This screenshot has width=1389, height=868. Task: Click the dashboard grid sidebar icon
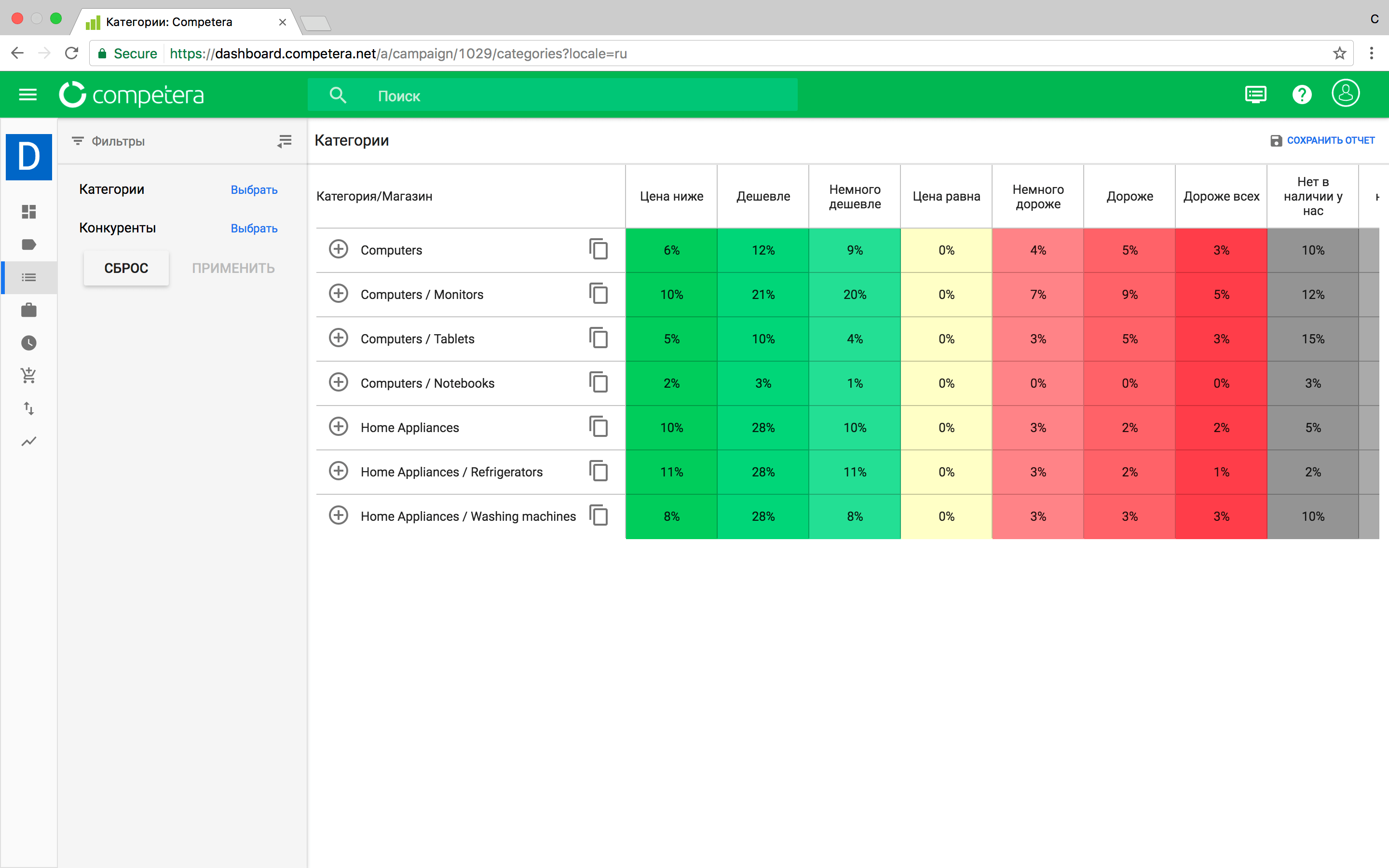coord(29,212)
